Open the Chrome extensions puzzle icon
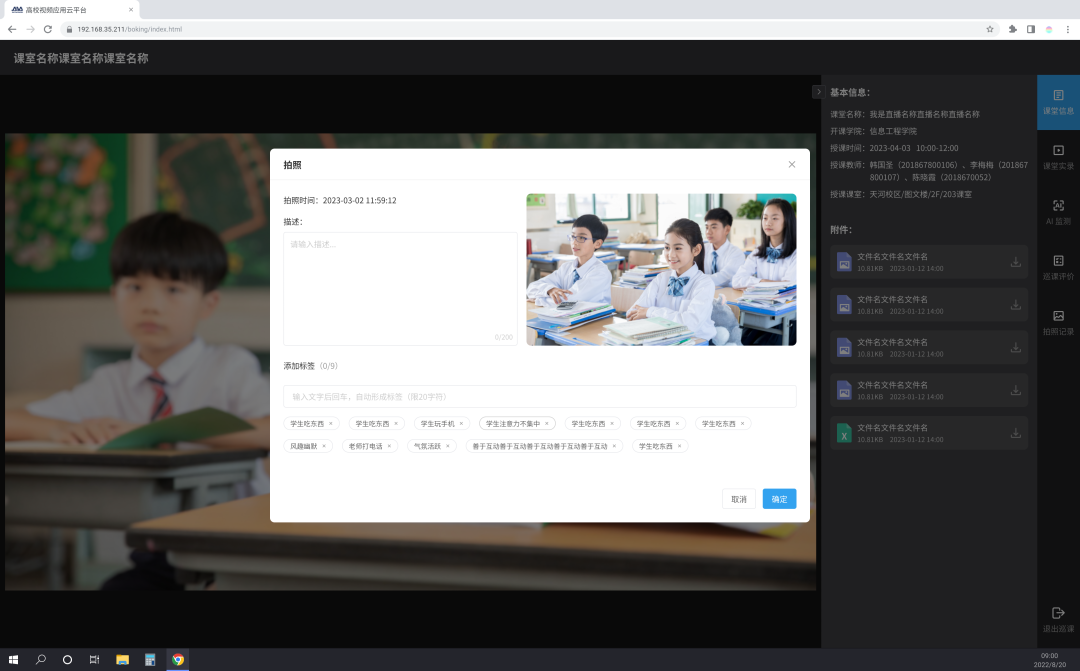The height and width of the screenshot is (671, 1080). coord(1012,29)
